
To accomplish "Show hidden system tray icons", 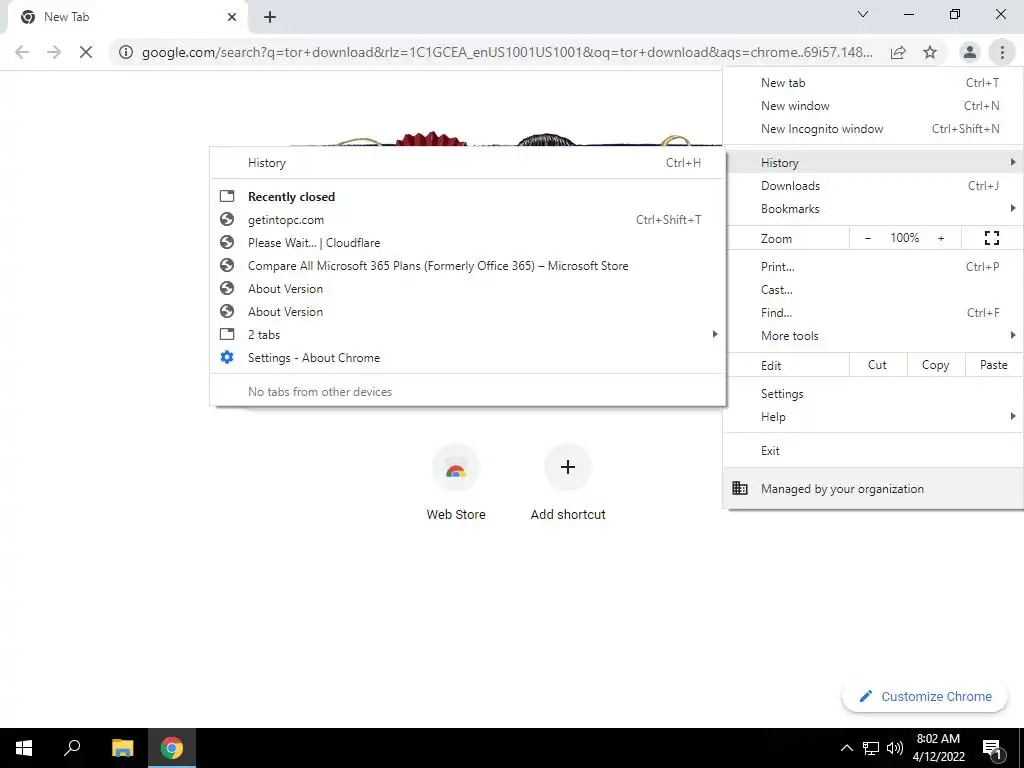I will pyautogui.click(x=846, y=748).
